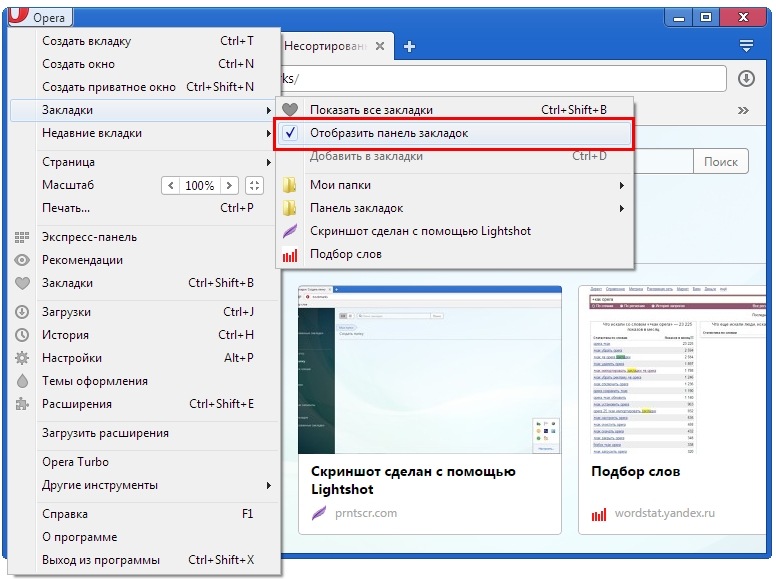Open Скриншот сделан с помощью Lightshot bookmark
Screen dimensions: 776x579
click(x=454, y=231)
